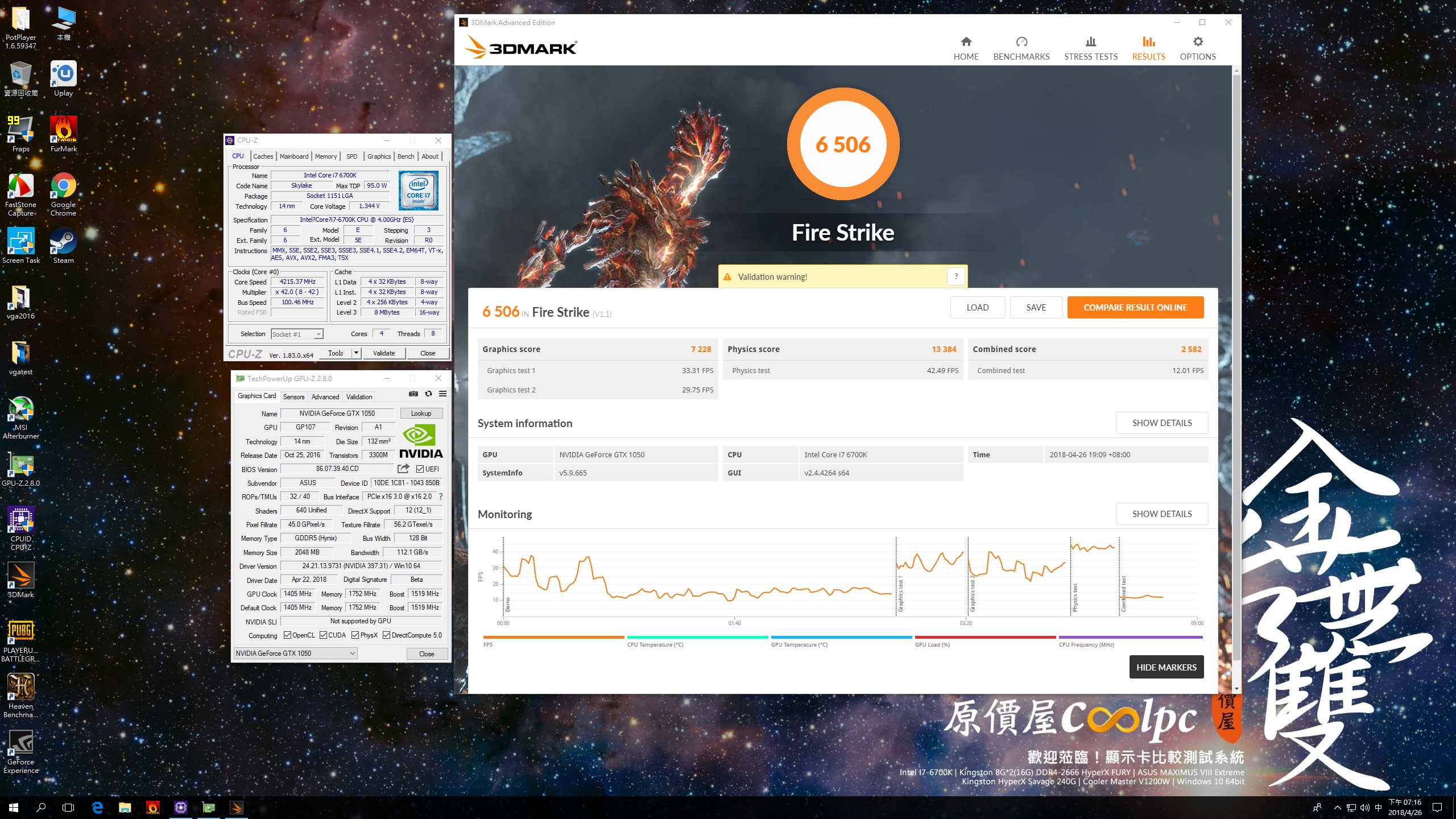
Task: Select the FastStone Capture desktop icon
Action: coord(21,195)
